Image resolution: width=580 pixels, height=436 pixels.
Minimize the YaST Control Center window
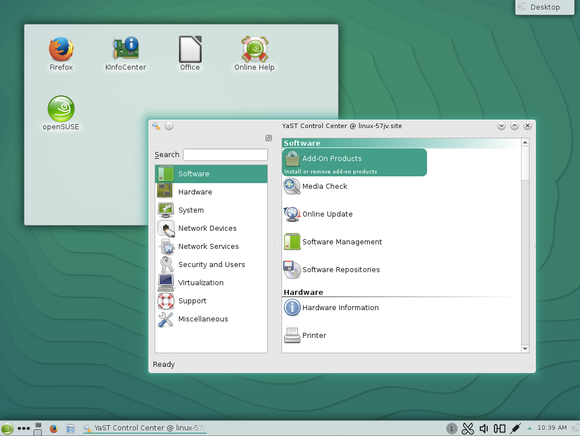[x=501, y=126]
